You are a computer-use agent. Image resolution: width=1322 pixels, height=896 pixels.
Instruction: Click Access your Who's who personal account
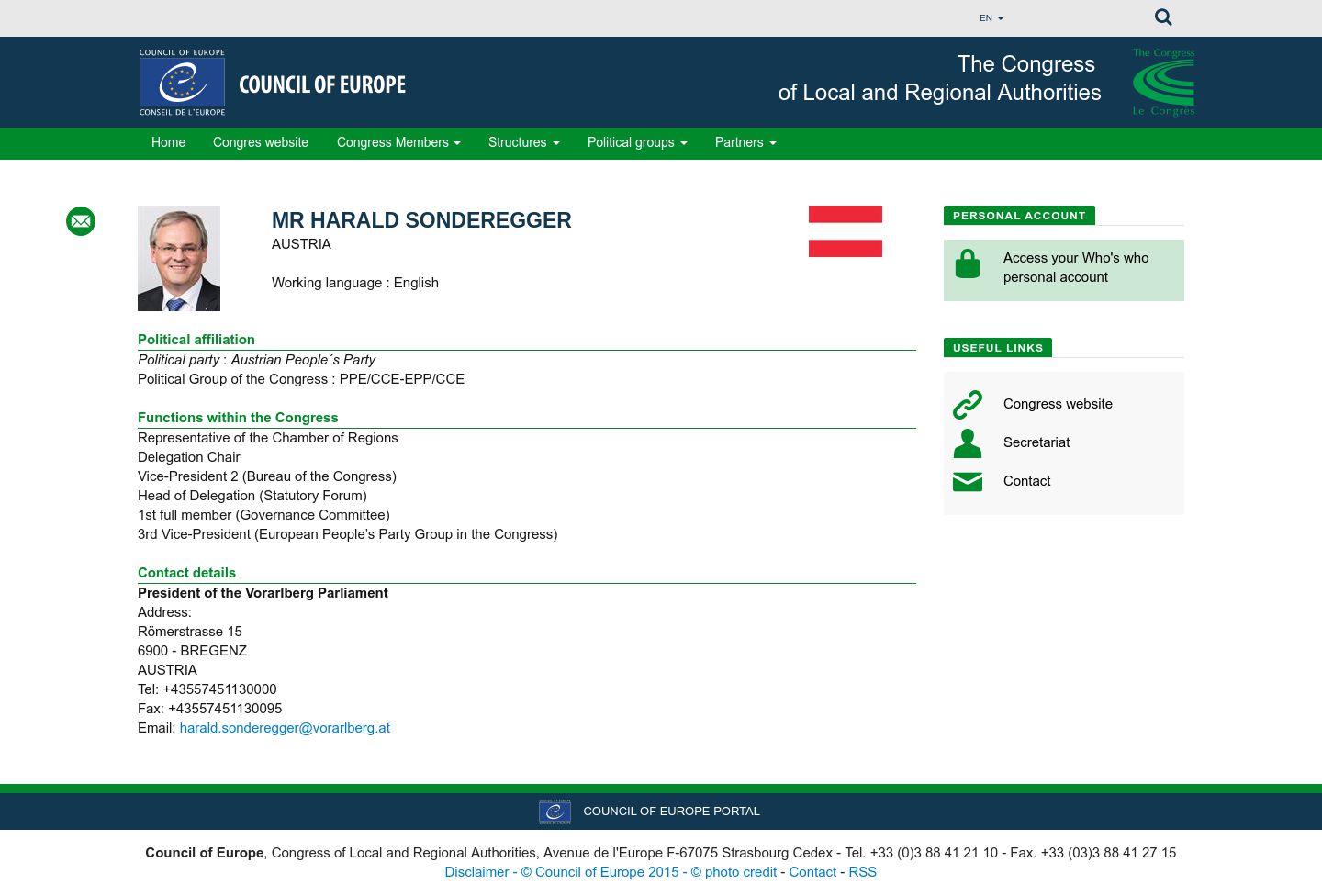coord(1076,267)
